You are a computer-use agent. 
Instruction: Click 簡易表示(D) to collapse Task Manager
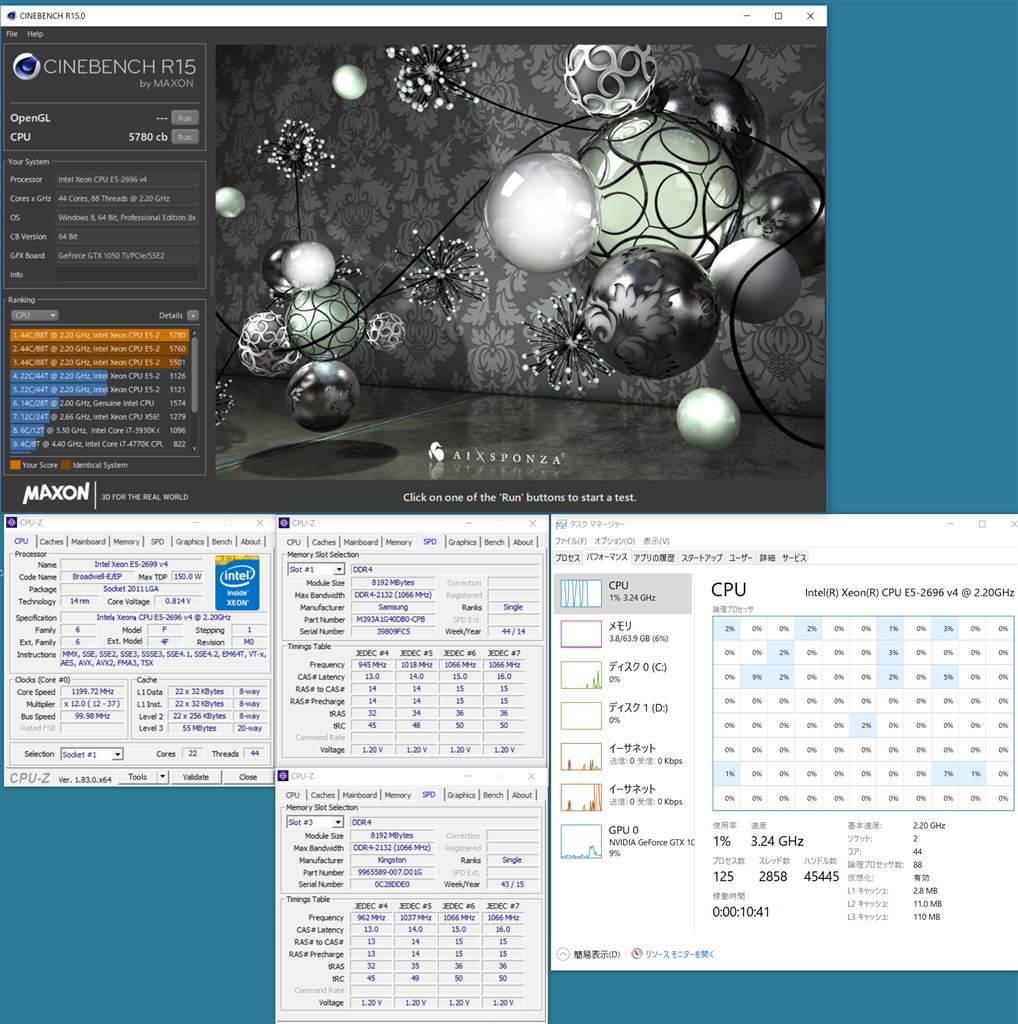[597, 954]
